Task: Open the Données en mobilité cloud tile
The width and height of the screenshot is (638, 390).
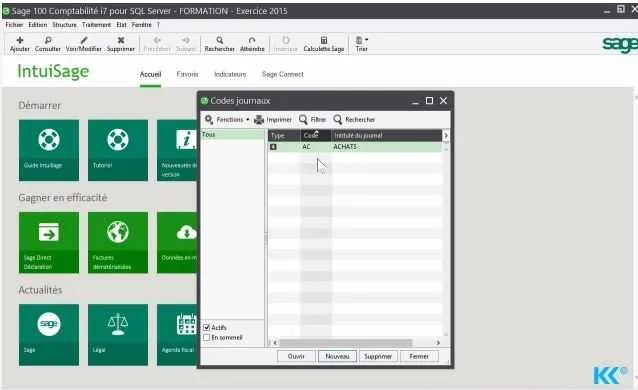Action: [x=177, y=242]
